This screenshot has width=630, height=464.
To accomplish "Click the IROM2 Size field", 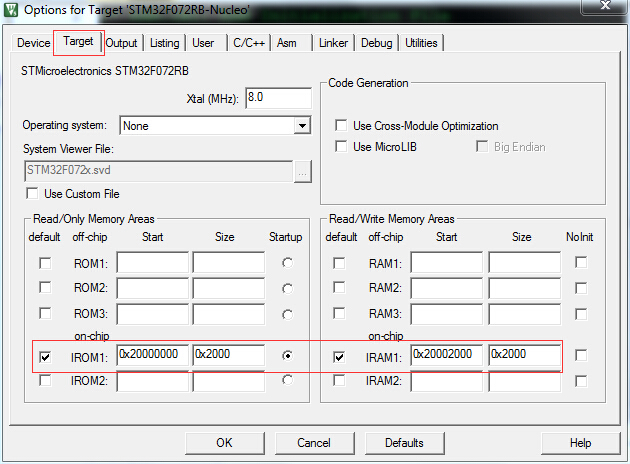I will 229,381.
